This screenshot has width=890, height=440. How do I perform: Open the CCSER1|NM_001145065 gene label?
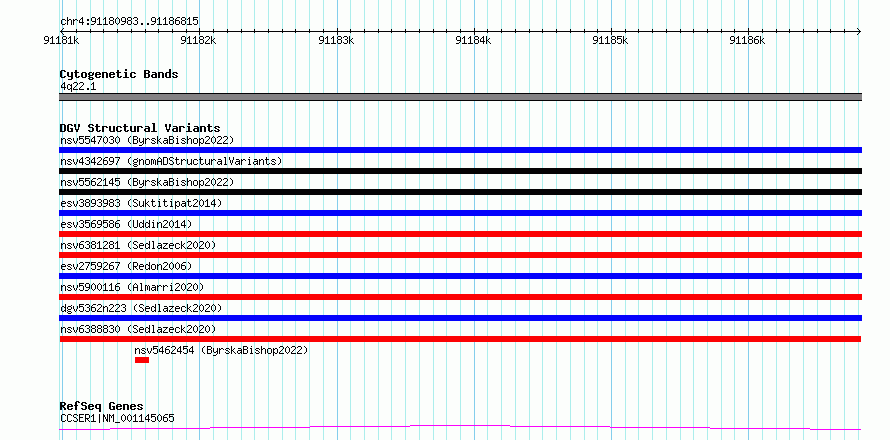(117, 419)
